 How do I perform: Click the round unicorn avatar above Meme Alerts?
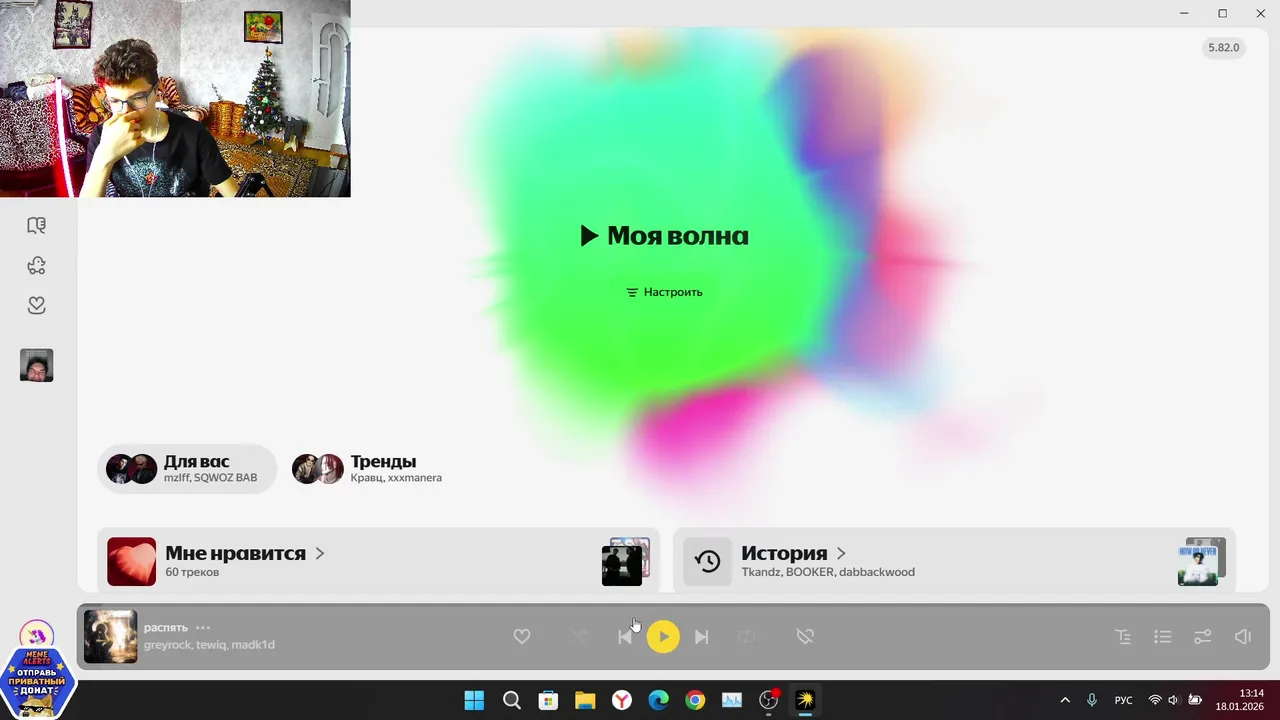pyautogui.click(x=37, y=635)
